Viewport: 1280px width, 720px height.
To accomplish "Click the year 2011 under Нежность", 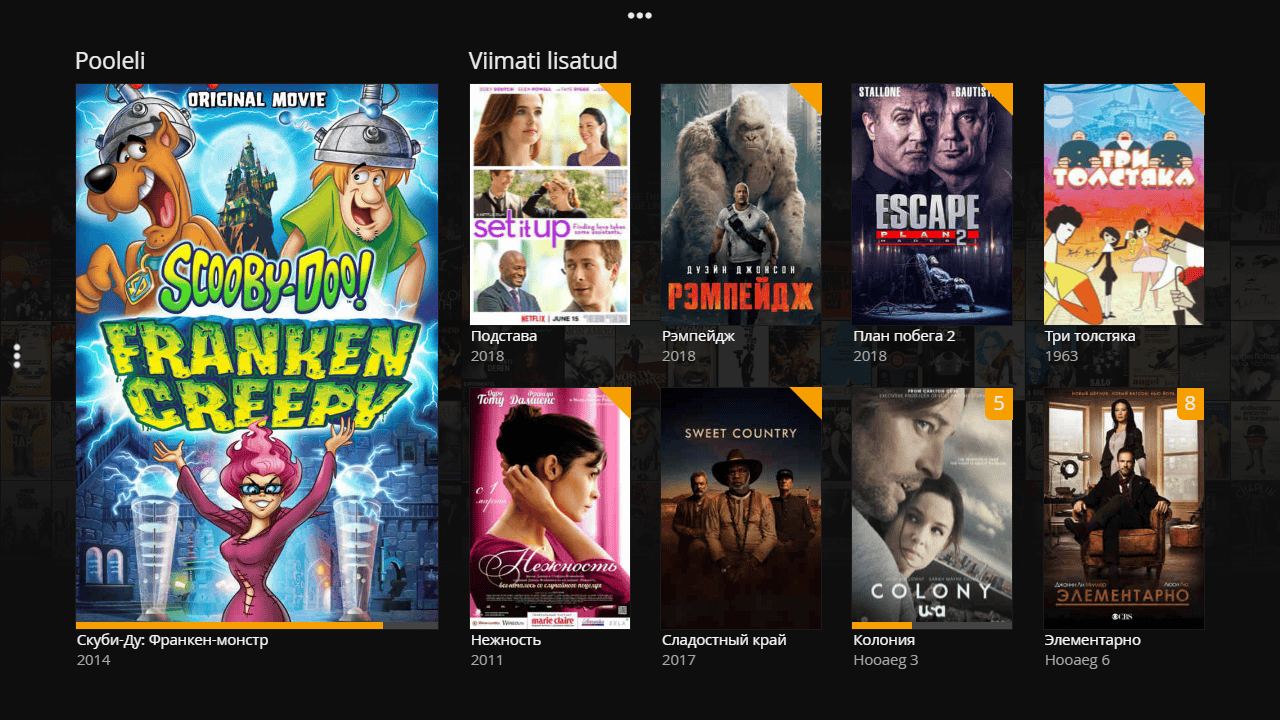I will [x=488, y=660].
